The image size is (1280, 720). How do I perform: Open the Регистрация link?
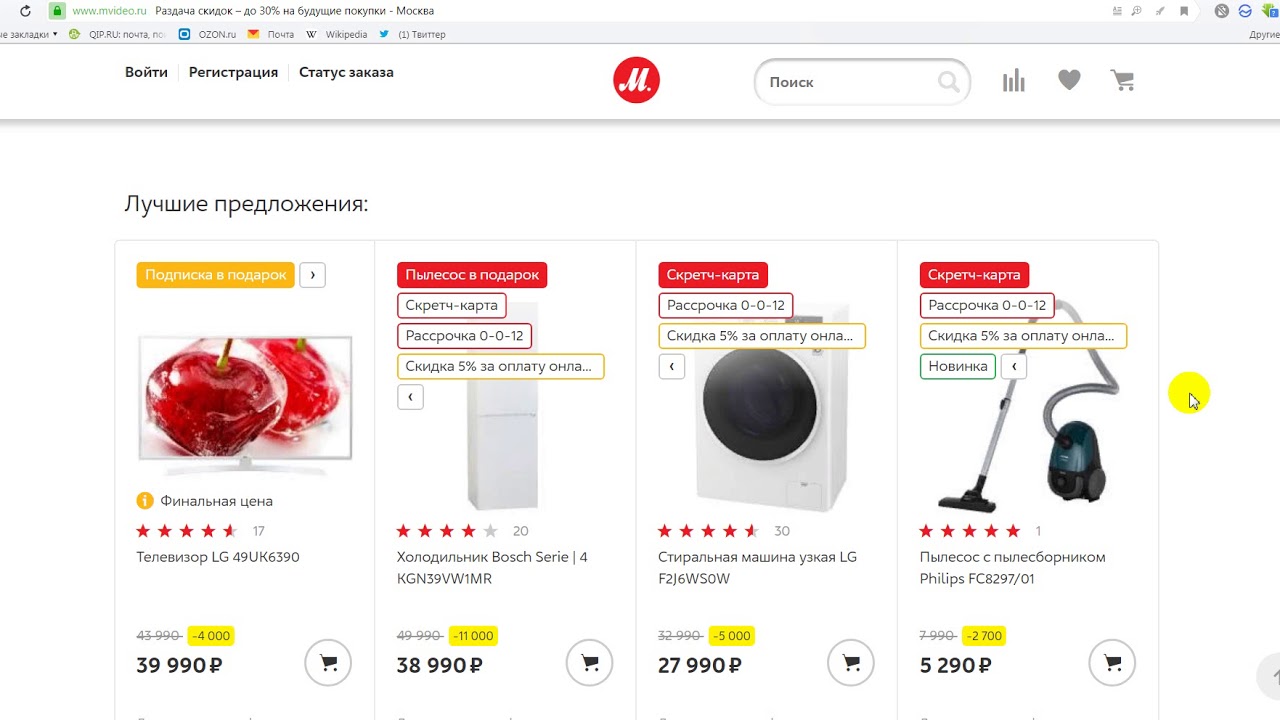tap(233, 72)
